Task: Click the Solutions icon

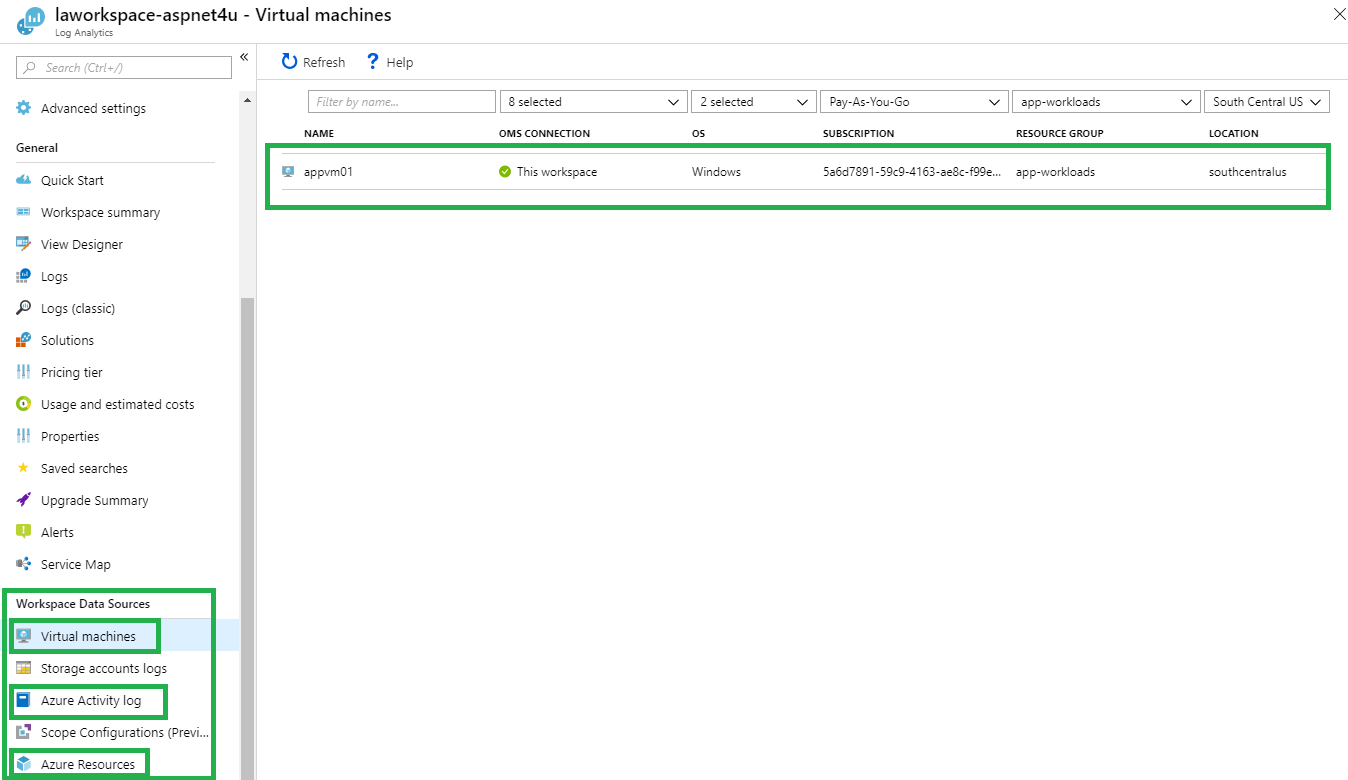Action: (24, 340)
